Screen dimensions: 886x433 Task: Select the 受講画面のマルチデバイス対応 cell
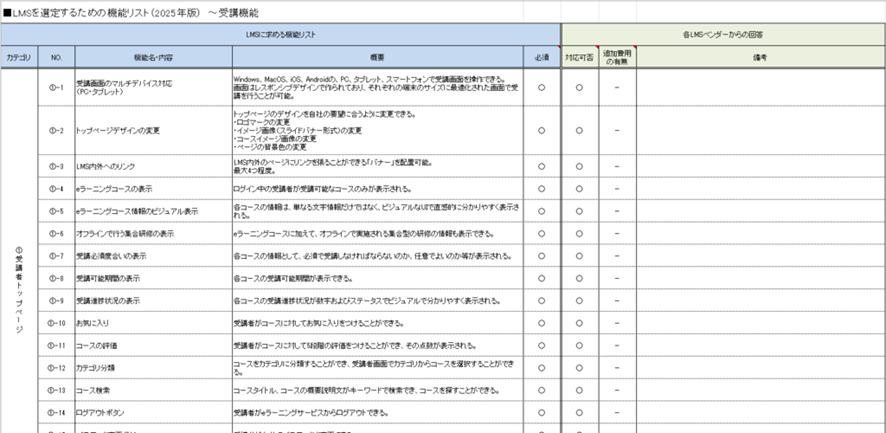(152, 87)
